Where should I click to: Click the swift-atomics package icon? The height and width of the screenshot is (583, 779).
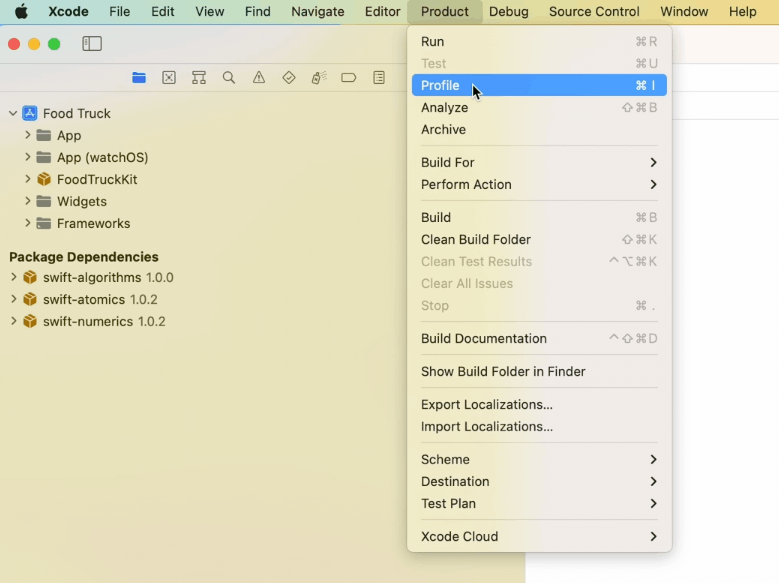pyautogui.click(x=30, y=299)
